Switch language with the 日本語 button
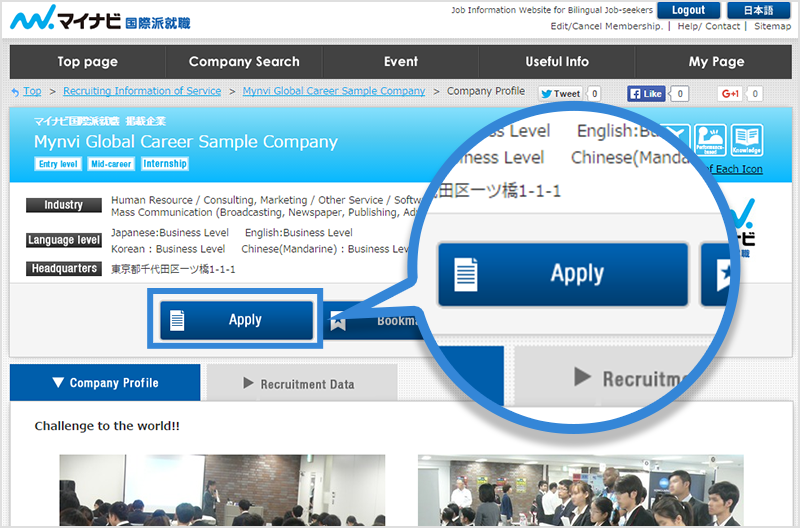The height and width of the screenshot is (528, 800). 759,10
